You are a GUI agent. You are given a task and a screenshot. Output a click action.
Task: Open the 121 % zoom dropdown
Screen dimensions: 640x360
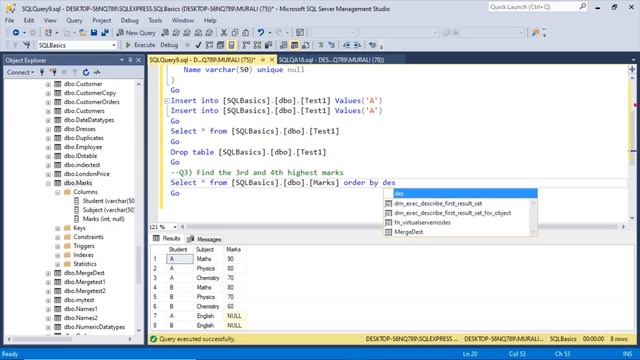(175, 227)
